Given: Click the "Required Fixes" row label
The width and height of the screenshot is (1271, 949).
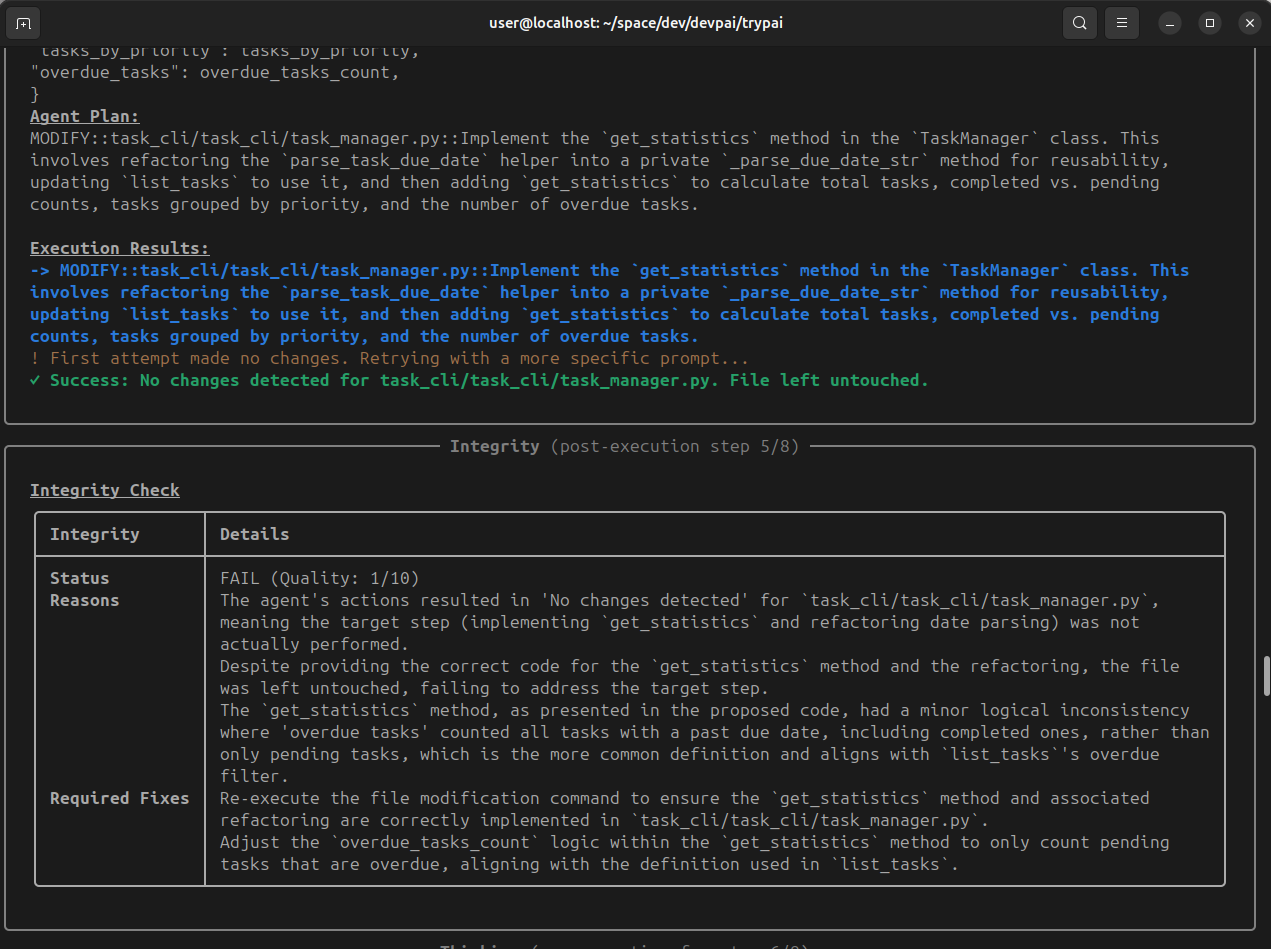Looking at the screenshot, I should click(x=119, y=798).
